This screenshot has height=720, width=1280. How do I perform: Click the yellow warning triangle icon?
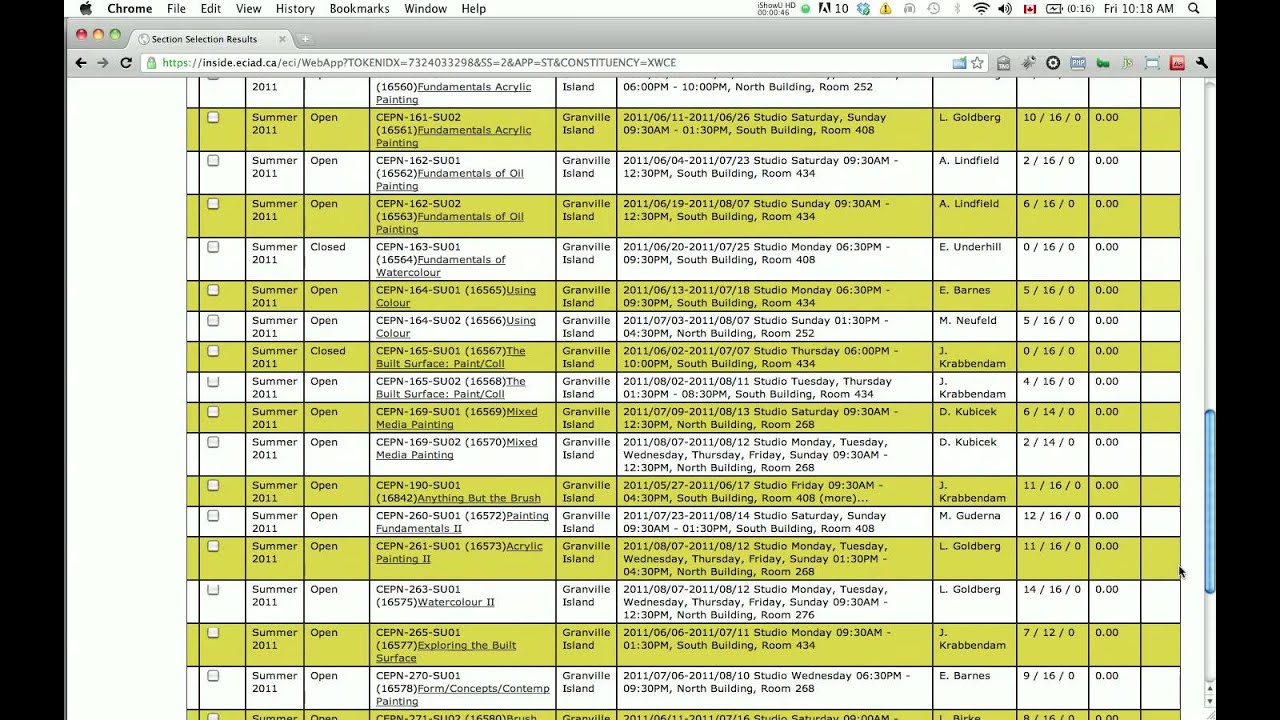886,8
